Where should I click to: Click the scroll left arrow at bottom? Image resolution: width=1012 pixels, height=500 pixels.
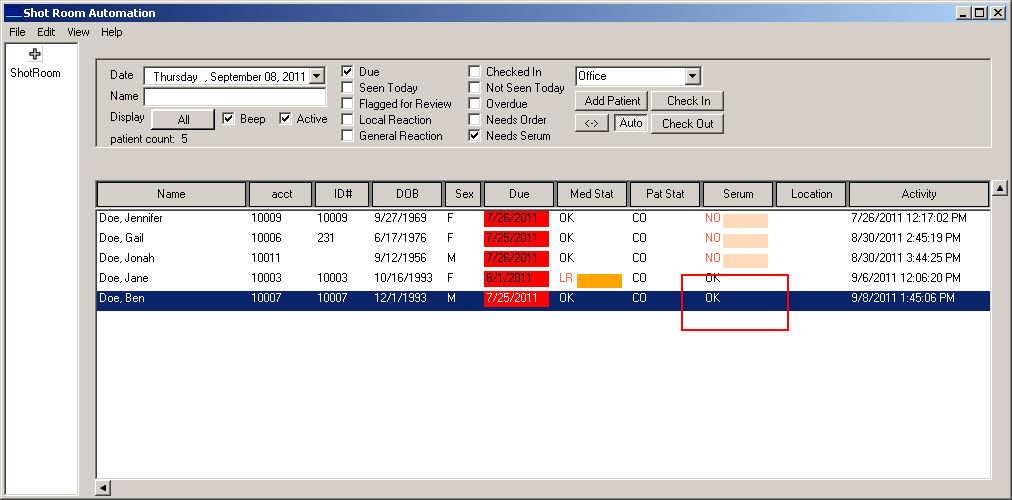click(103, 487)
